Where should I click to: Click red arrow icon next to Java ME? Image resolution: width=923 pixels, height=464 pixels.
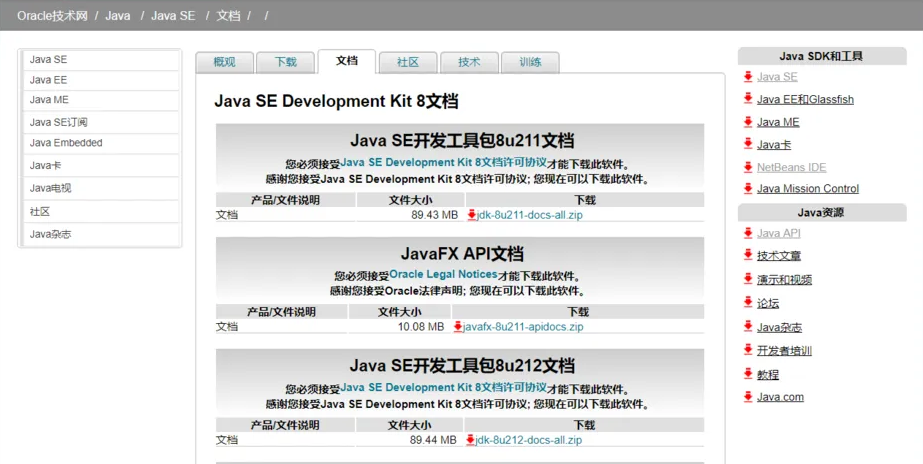(x=748, y=122)
